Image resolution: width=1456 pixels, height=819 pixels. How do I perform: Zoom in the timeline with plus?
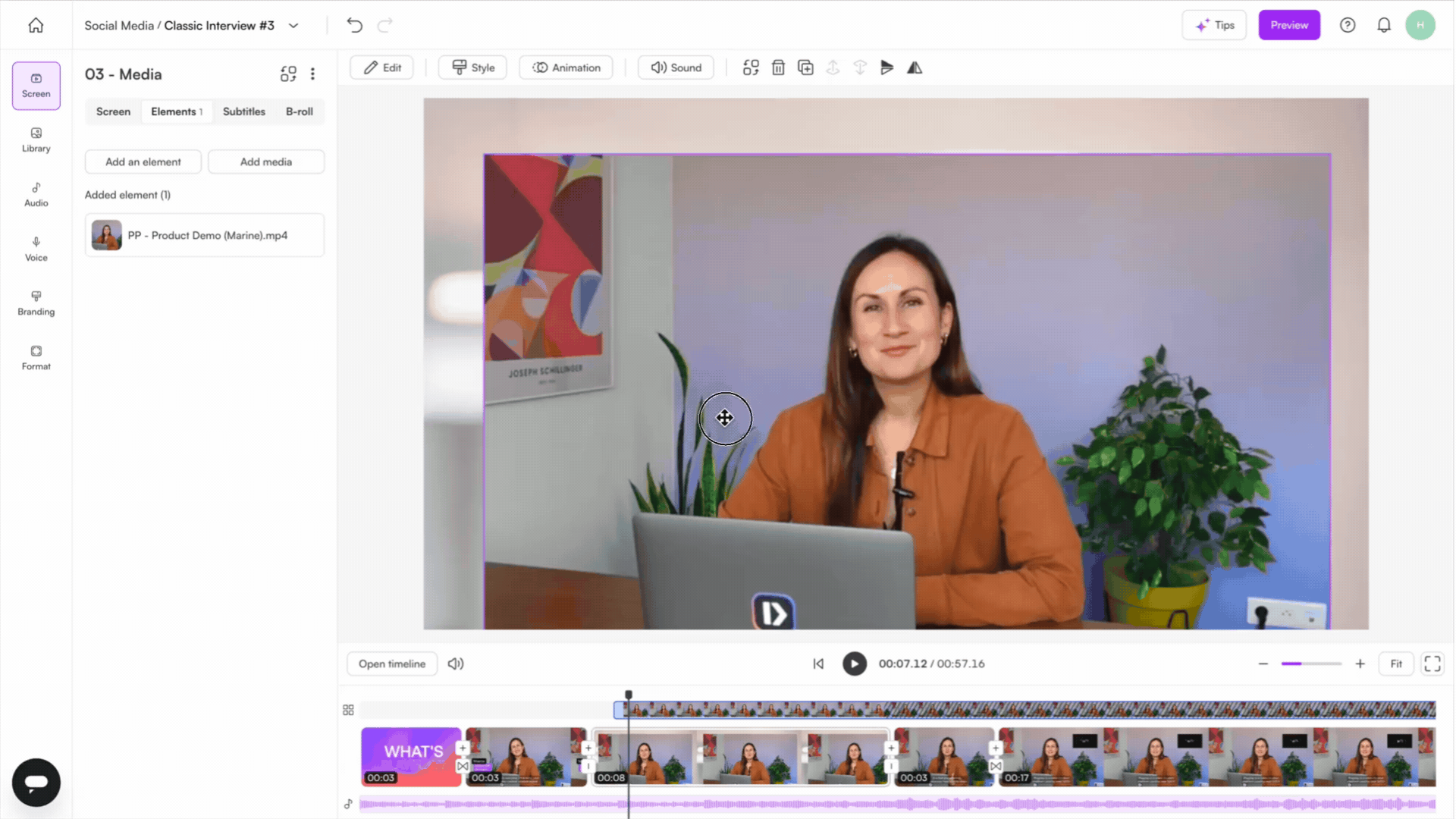(1360, 664)
